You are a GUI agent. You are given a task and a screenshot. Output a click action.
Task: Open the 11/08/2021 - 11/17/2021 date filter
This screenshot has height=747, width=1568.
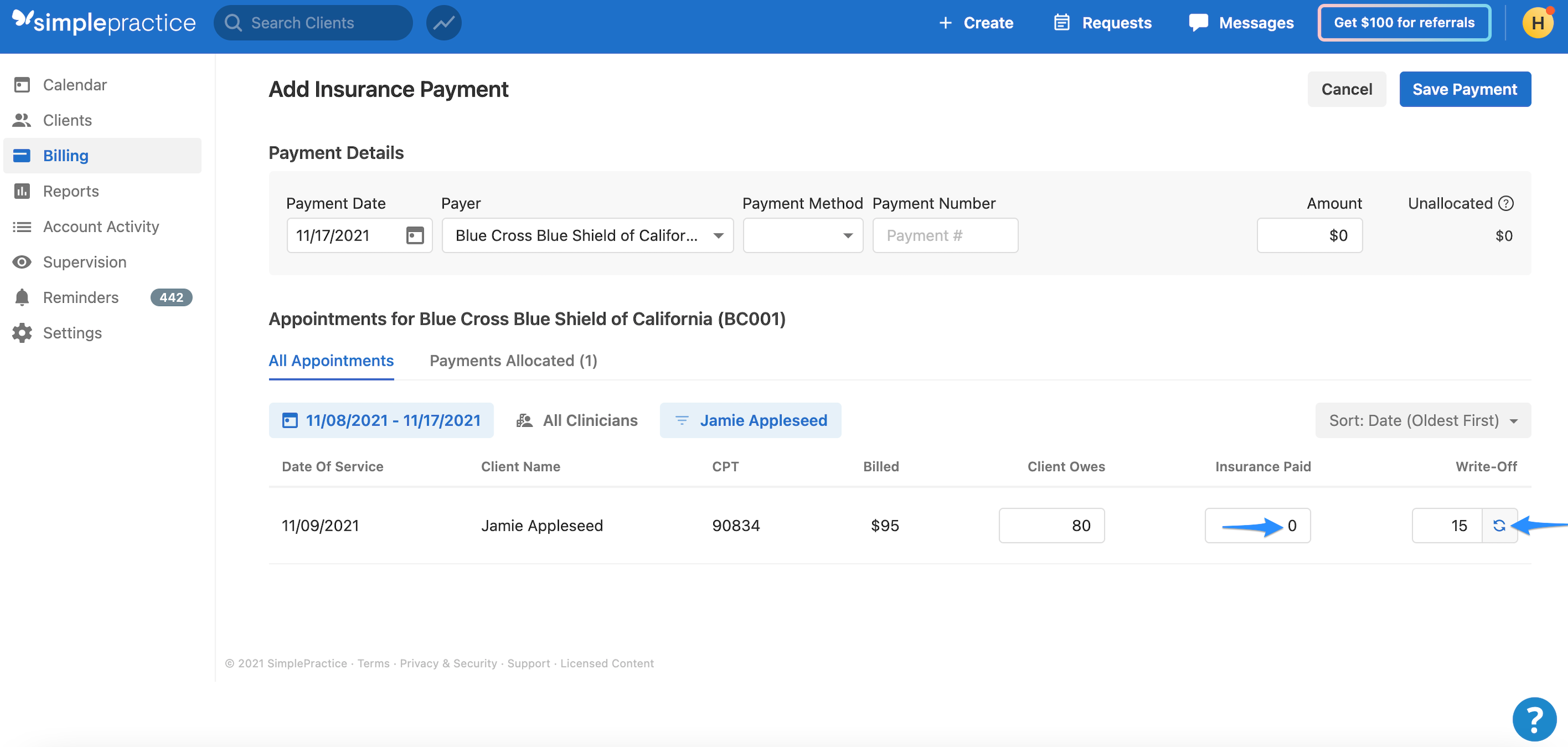pos(381,420)
